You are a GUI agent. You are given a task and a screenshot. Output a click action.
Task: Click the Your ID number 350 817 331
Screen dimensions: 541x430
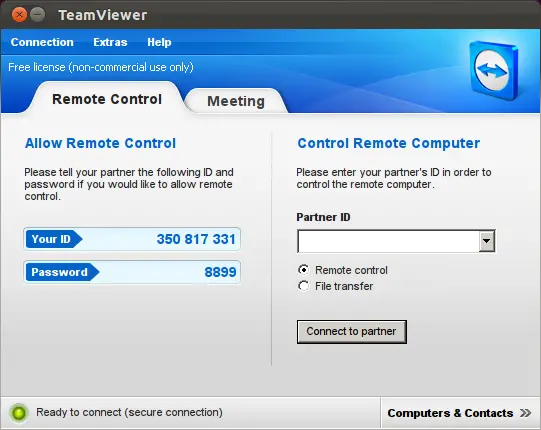196,239
